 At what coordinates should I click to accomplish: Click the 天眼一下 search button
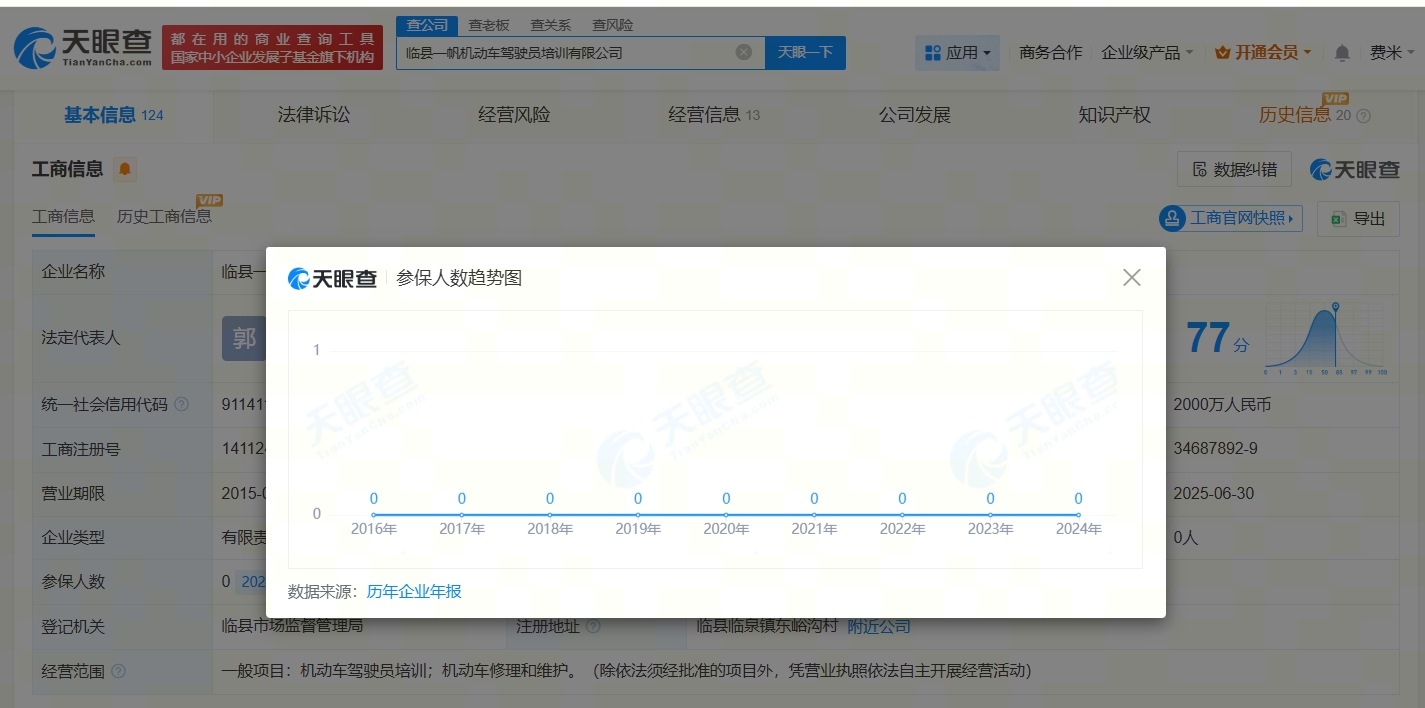[x=805, y=52]
